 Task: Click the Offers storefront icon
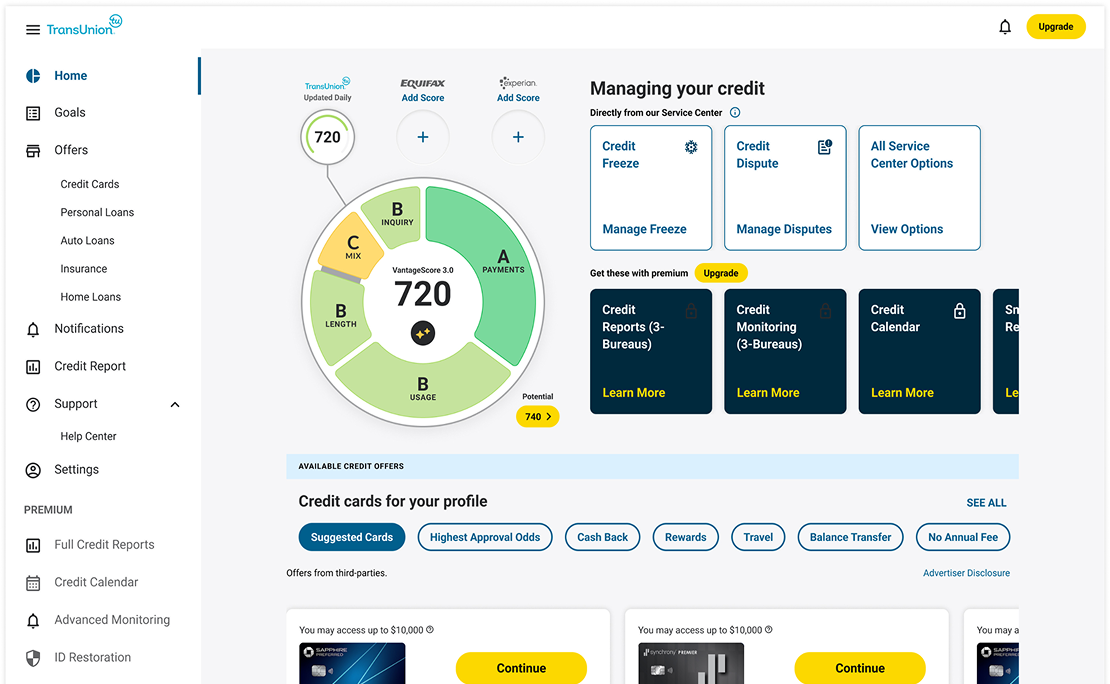33,151
